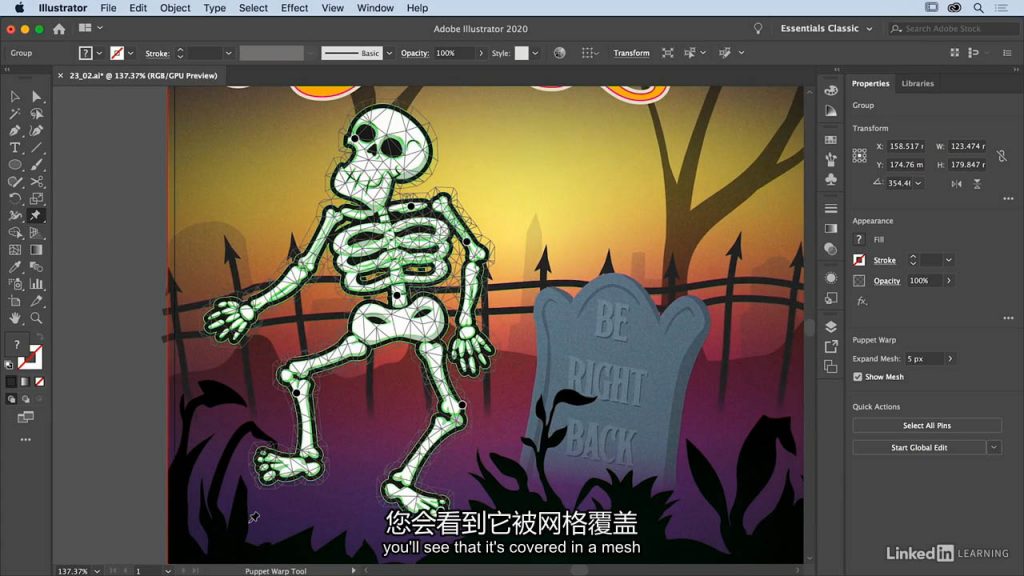The width and height of the screenshot is (1024, 576).
Task: Choose the Shape Builder tool
Action: point(14,232)
